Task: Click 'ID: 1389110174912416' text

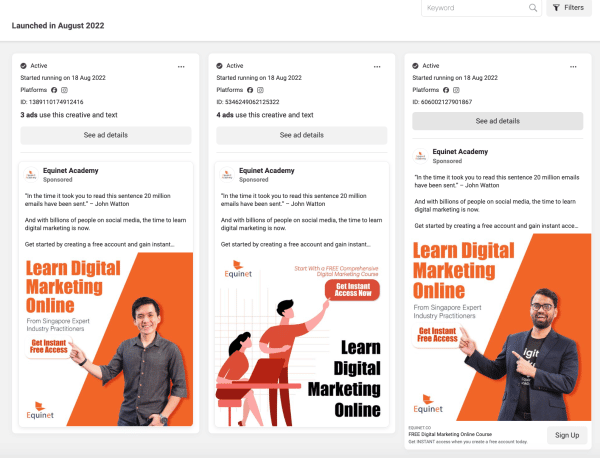Action: click(52, 102)
